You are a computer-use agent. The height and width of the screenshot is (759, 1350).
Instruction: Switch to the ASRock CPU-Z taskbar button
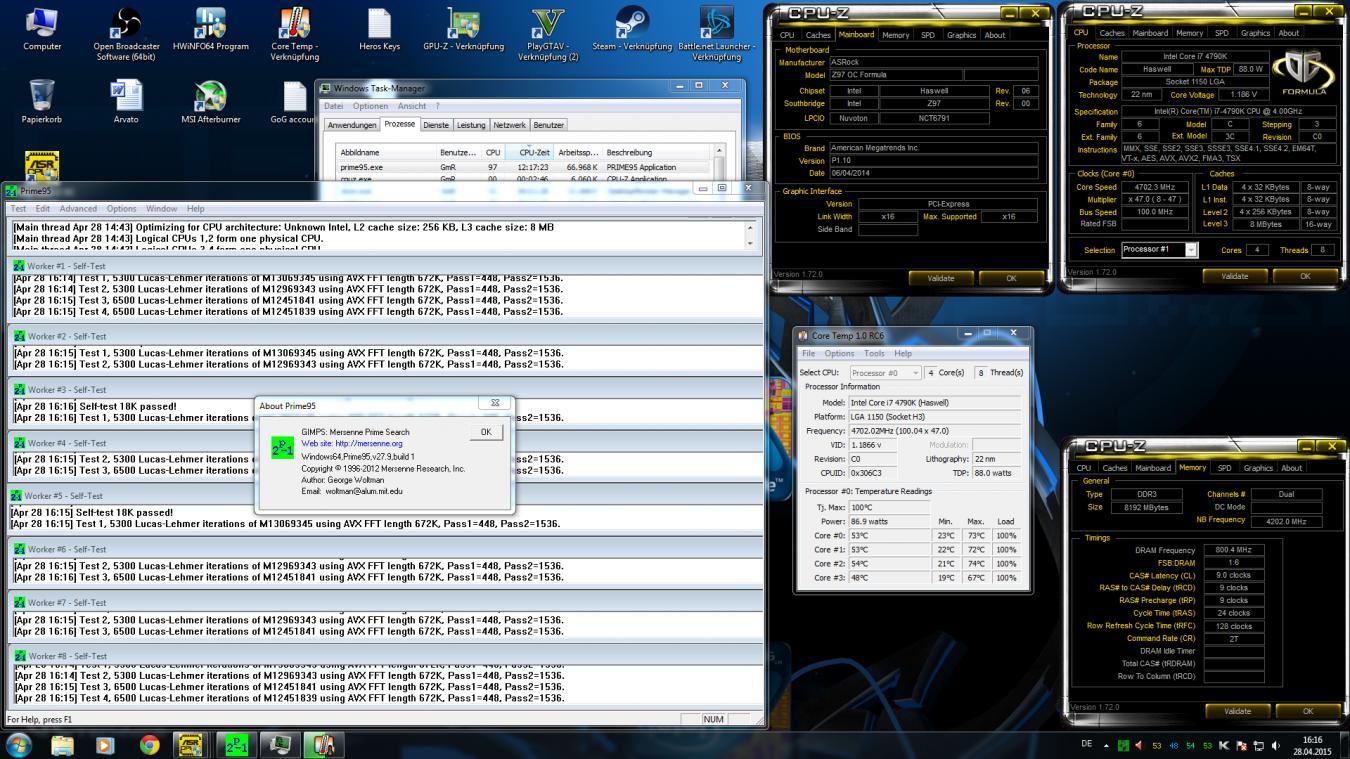[x=192, y=744]
